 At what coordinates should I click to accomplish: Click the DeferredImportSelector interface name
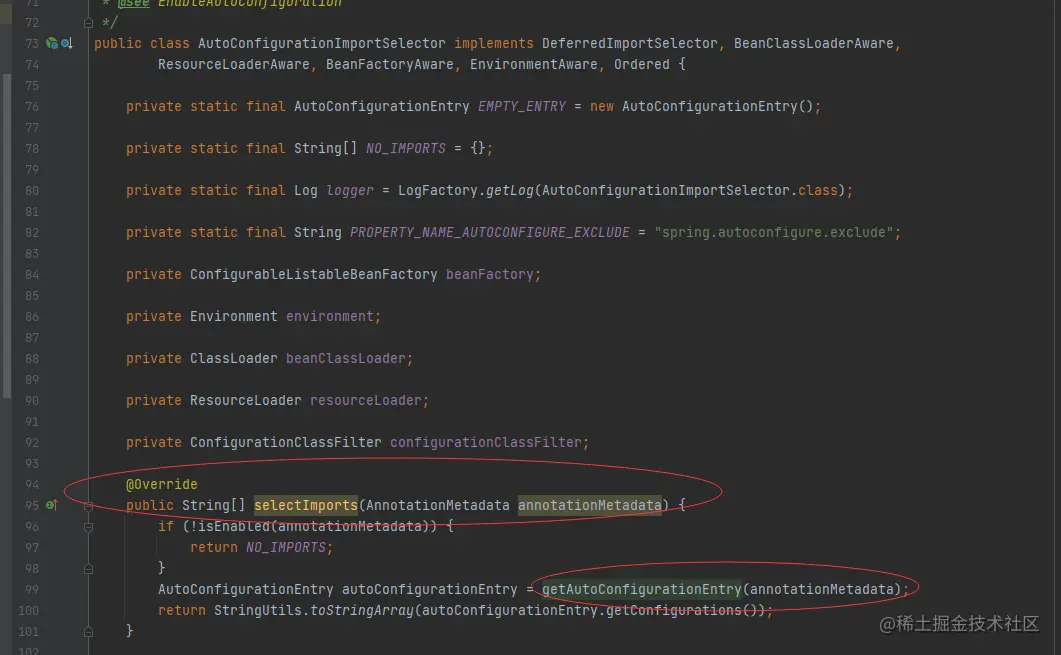[629, 43]
